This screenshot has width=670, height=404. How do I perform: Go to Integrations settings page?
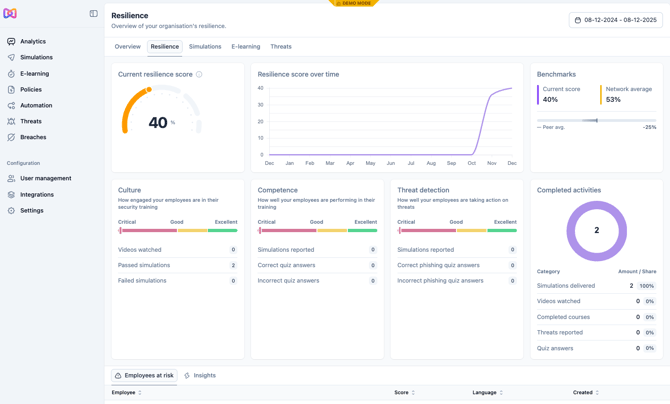(37, 195)
